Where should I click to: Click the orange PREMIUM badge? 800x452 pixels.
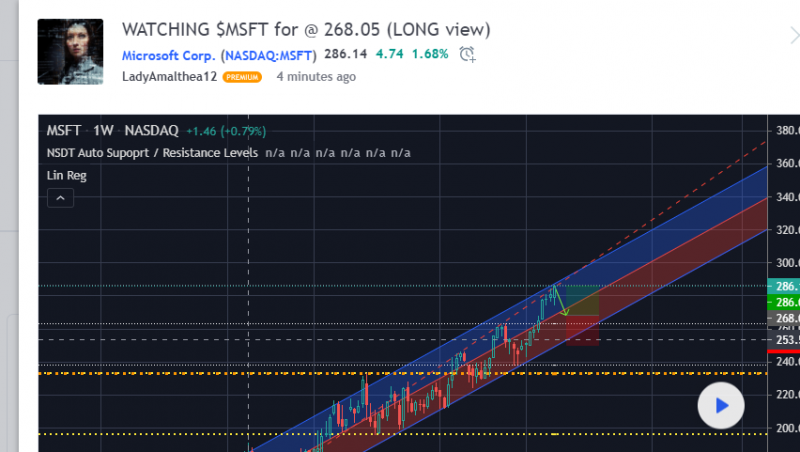(x=242, y=77)
